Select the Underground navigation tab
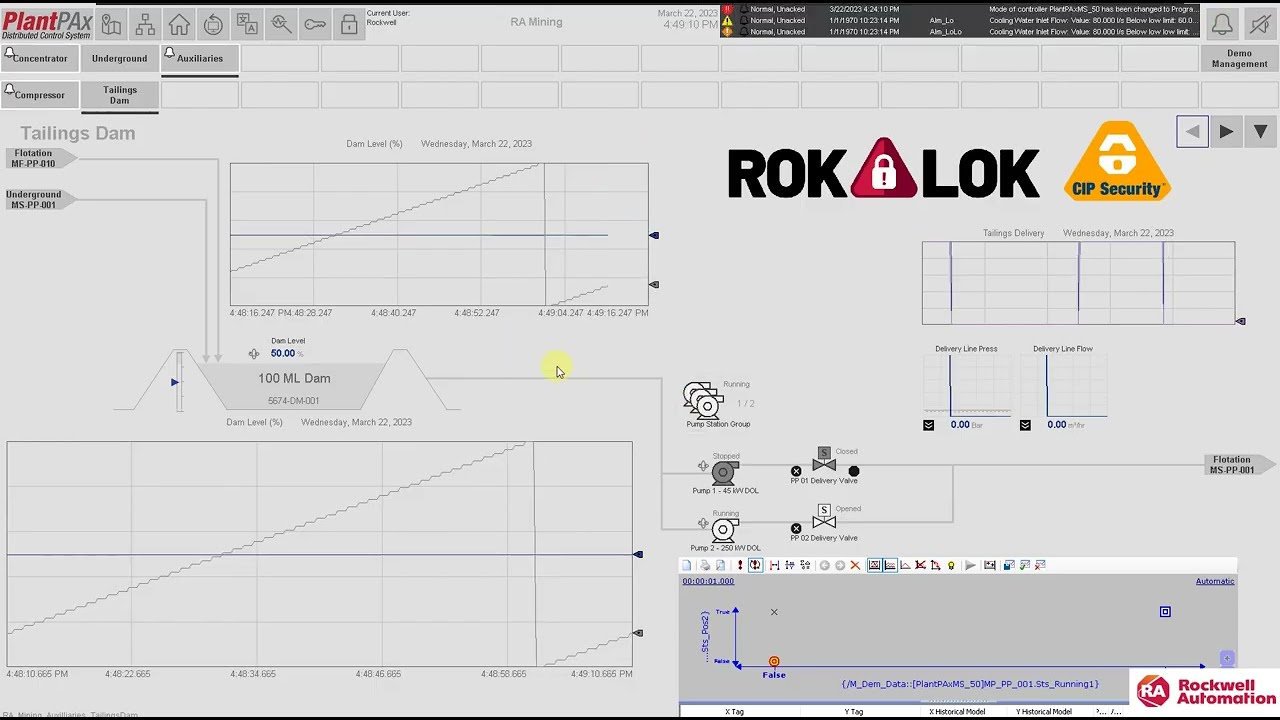Viewport: 1280px width, 720px height. 119,58
